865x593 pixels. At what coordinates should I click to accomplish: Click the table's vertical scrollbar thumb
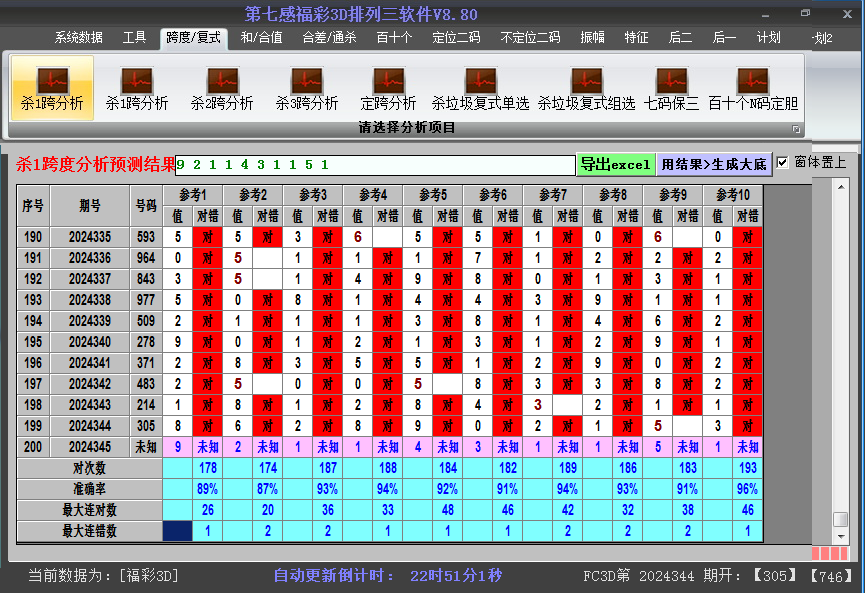[x=841, y=520]
